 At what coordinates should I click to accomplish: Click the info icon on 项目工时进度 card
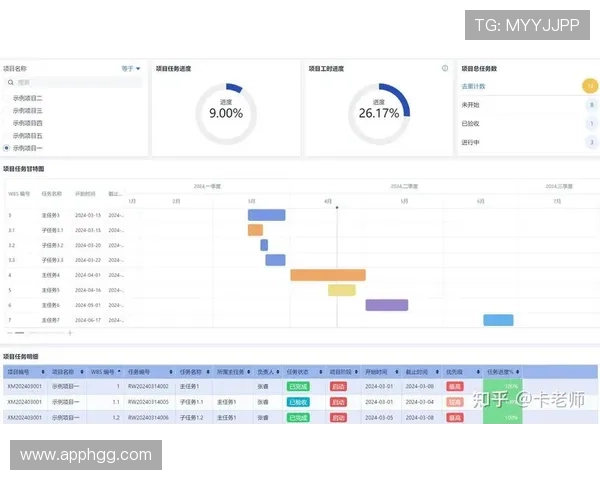click(445, 69)
